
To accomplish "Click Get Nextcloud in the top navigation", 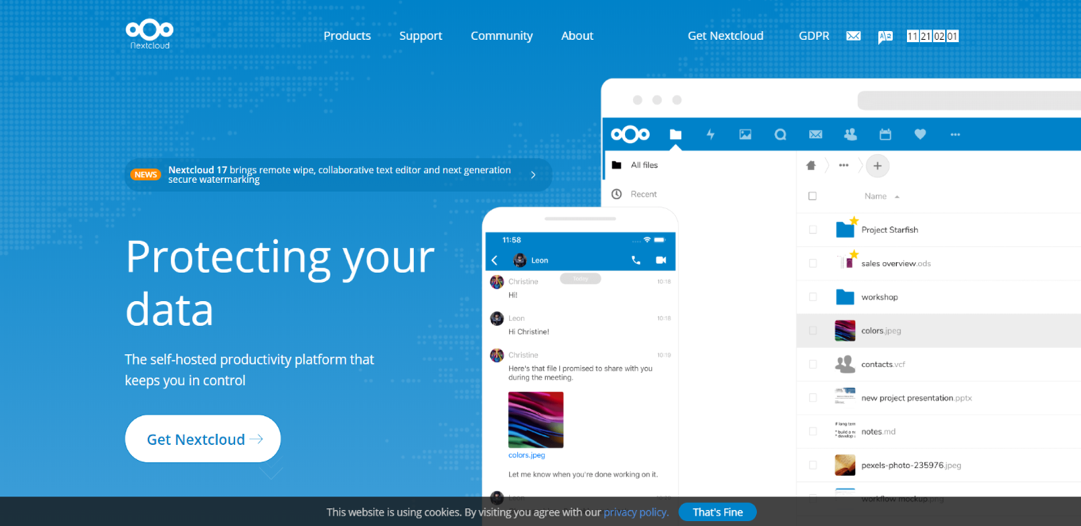I will tap(725, 36).
